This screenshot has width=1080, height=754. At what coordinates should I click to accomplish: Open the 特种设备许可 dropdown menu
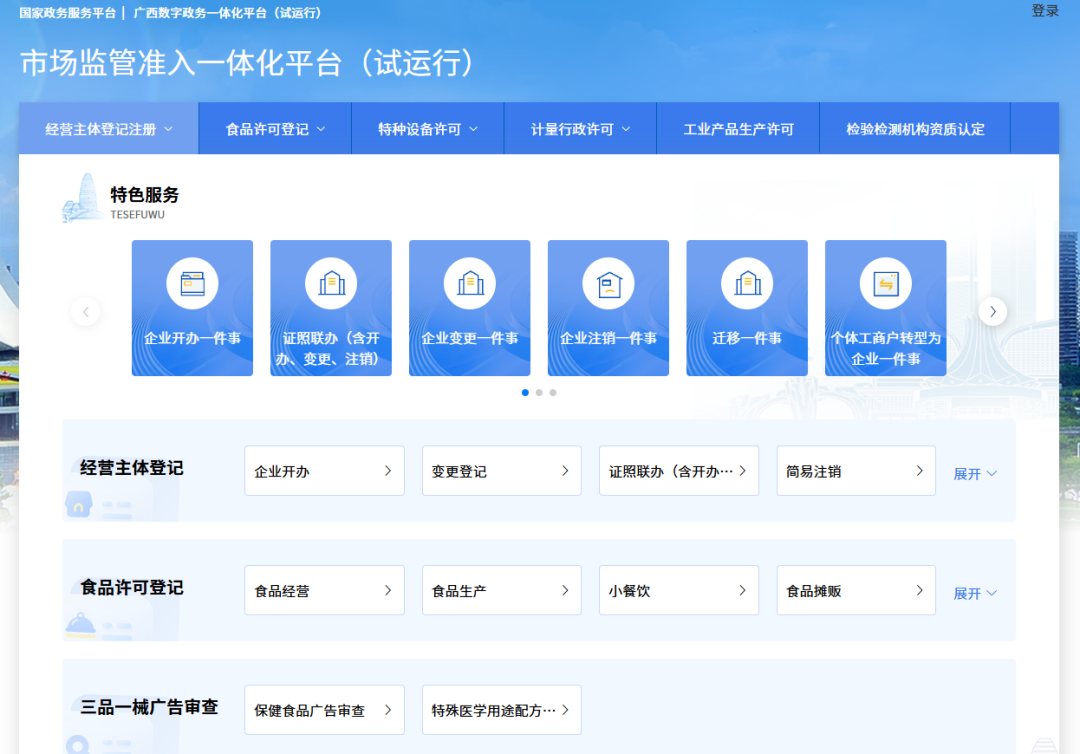tap(427, 129)
